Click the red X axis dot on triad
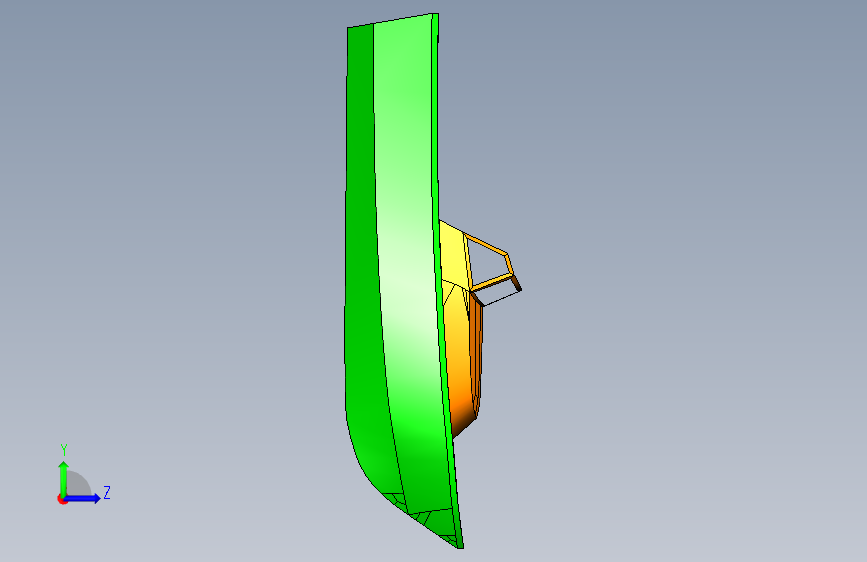The width and height of the screenshot is (867, 562). pyautogui.click(x=61, y=500)
